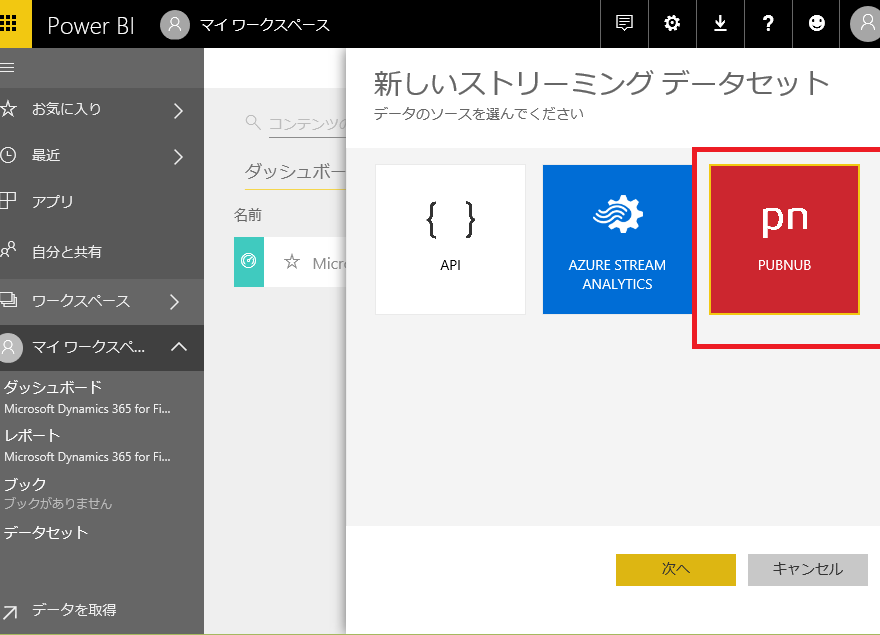
Task: Click the キャンセル button
Action: pyautogui.click(x=808, y=569)
